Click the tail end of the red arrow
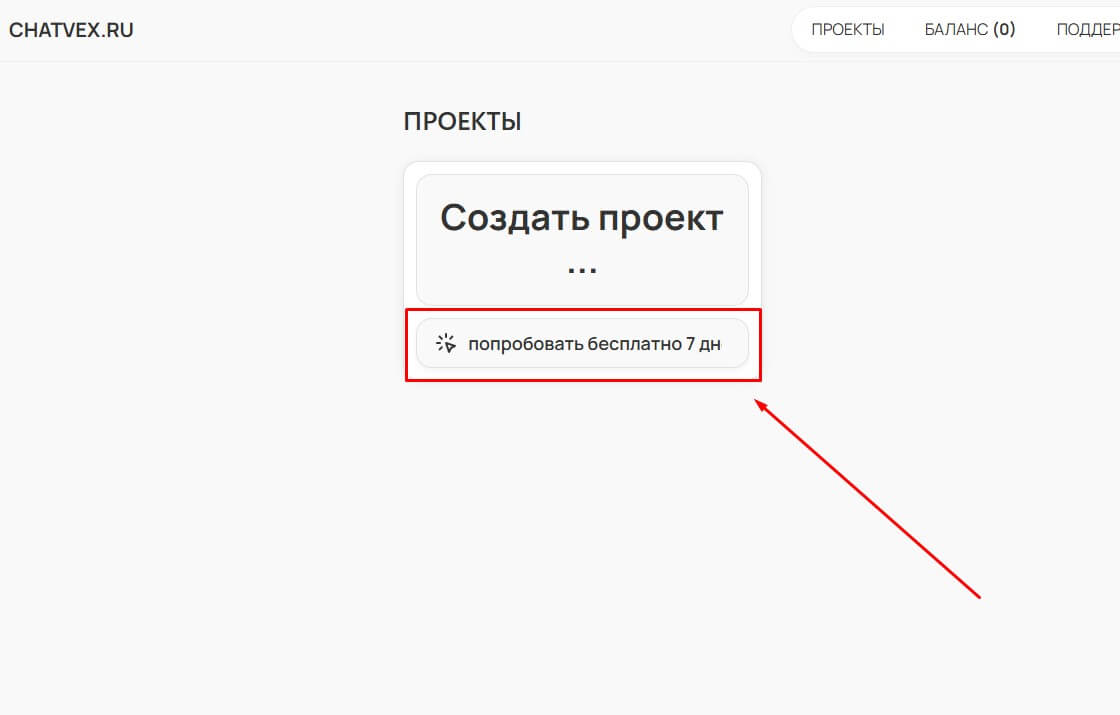 pos(978,597)
